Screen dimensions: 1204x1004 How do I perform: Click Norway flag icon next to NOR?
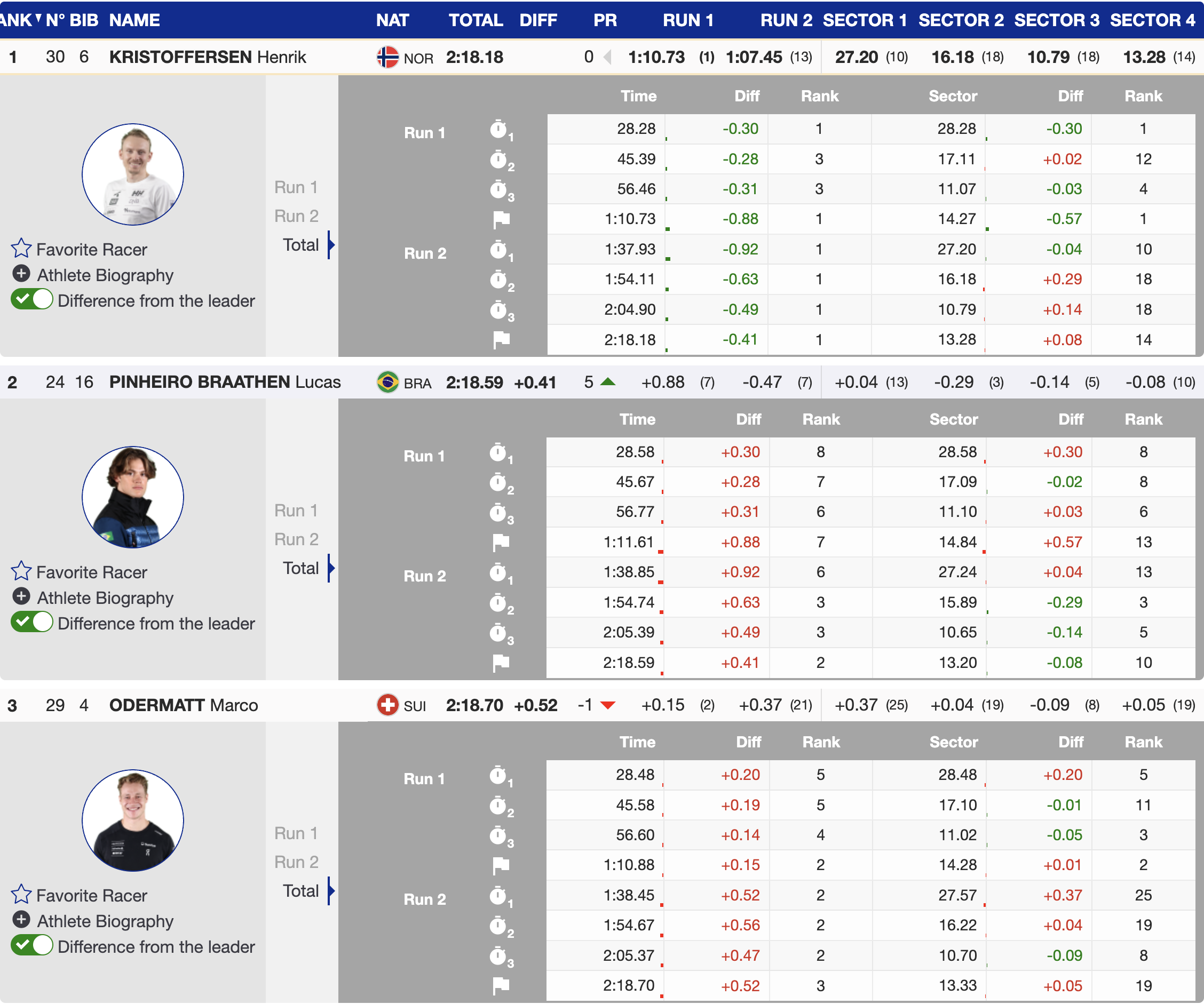[387, 57]
